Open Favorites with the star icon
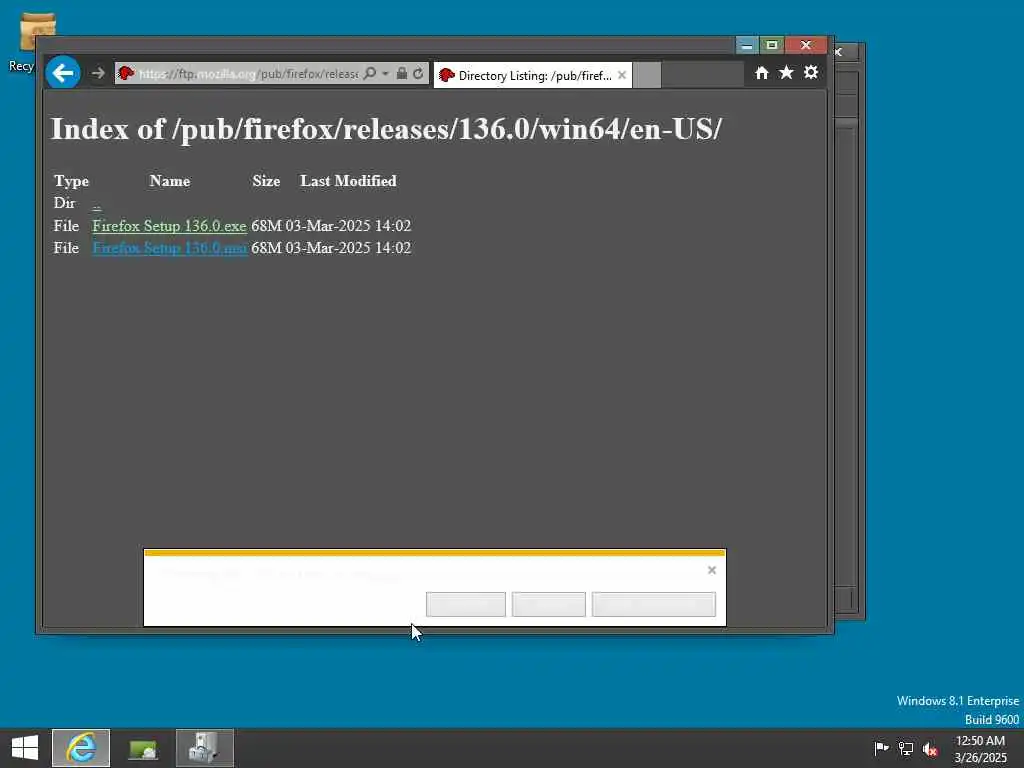 click(786, 72)
